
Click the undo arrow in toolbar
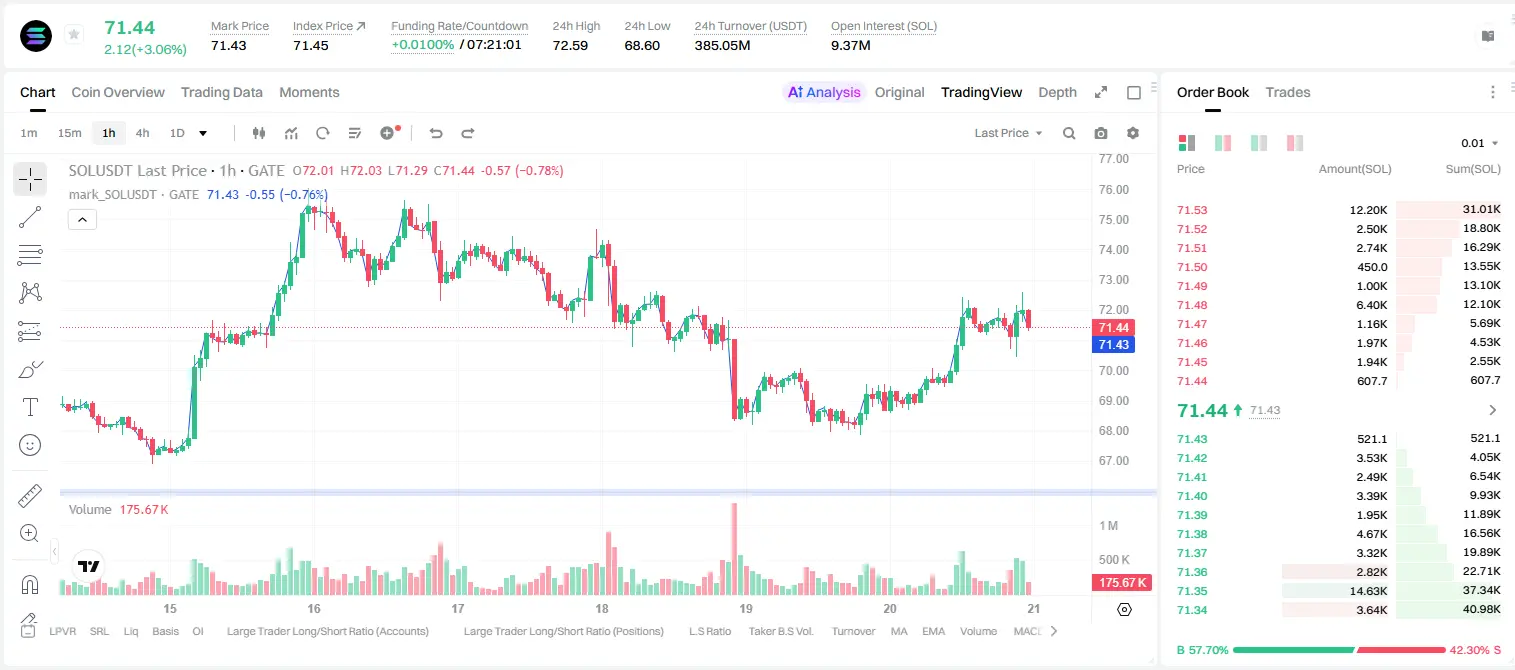click(435, 133)
